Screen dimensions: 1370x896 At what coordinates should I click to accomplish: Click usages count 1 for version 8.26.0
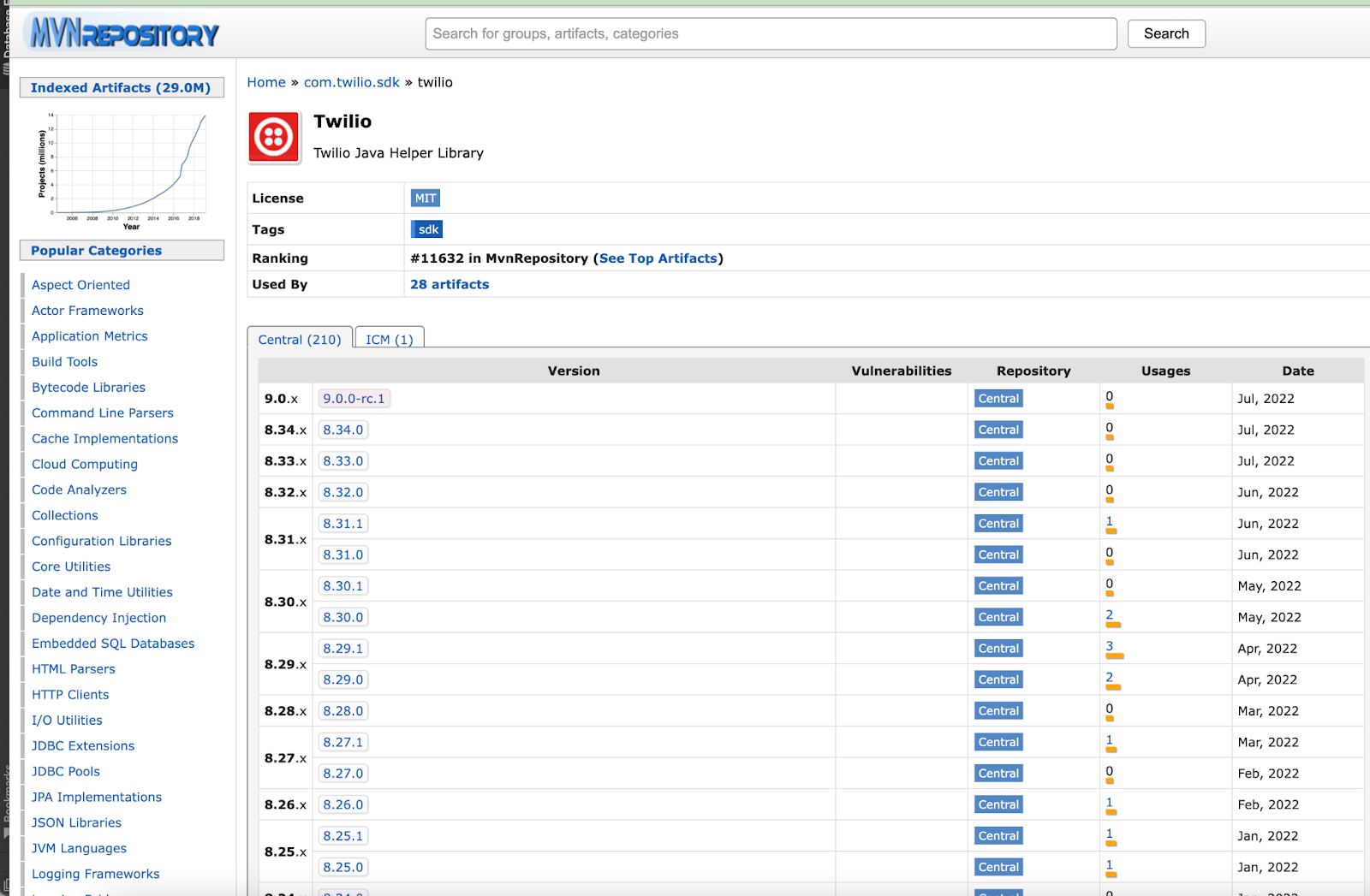[x=1110, y=803]
